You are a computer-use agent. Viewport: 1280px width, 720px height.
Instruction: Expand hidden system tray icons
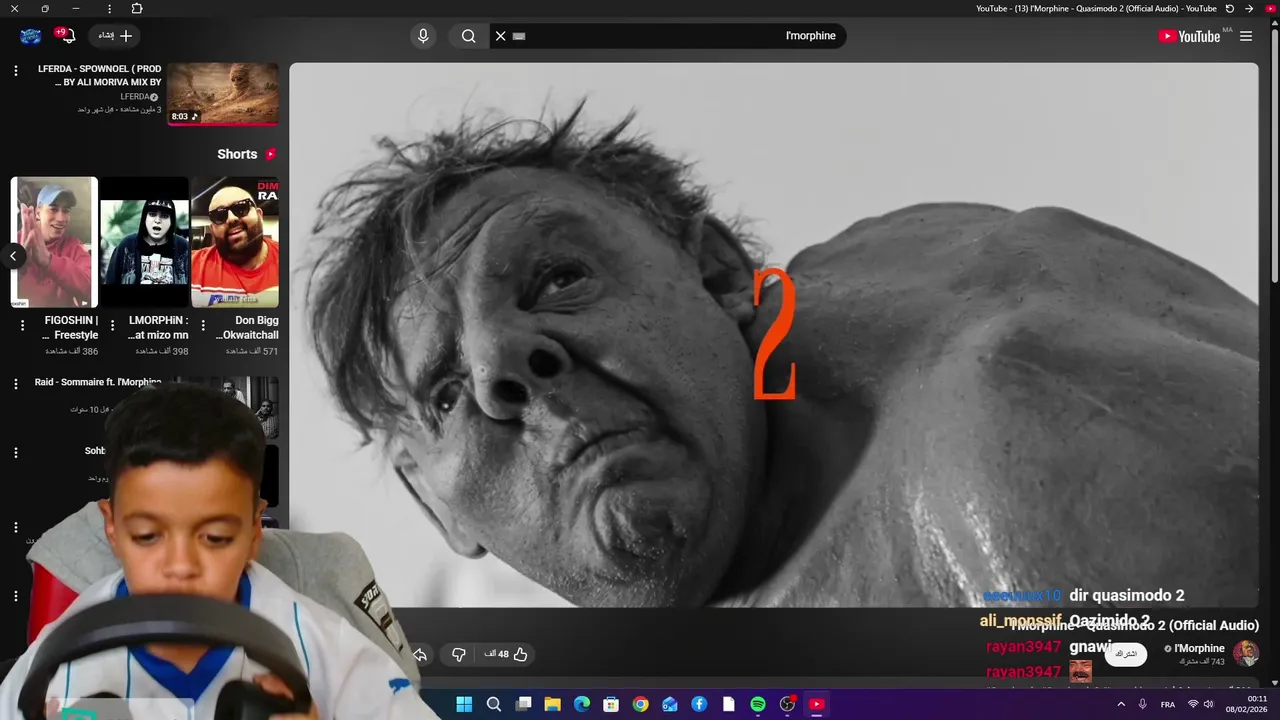coord(1120,704)
